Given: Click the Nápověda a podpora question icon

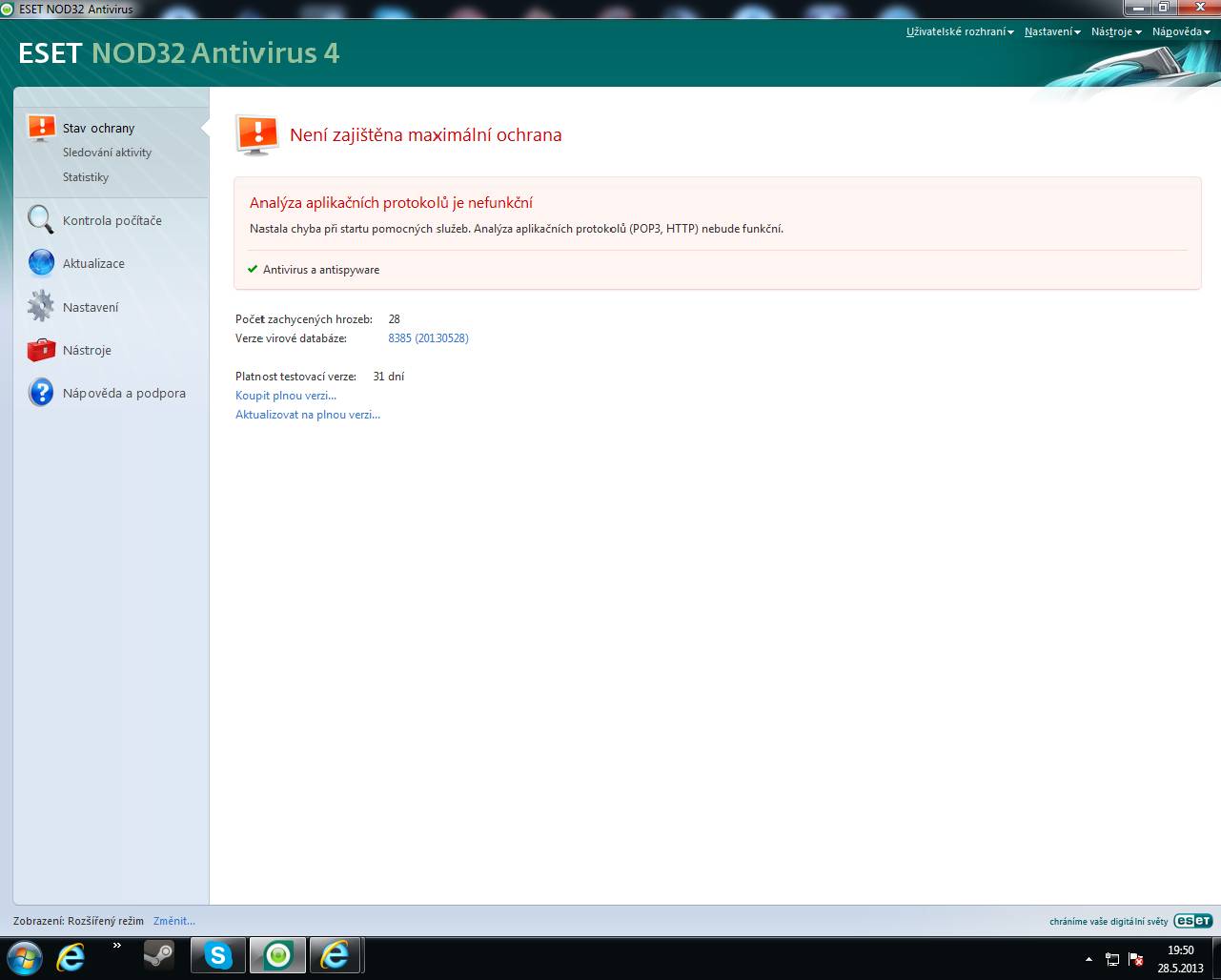Looking at the screenshot, I should (x=41, y=392).
